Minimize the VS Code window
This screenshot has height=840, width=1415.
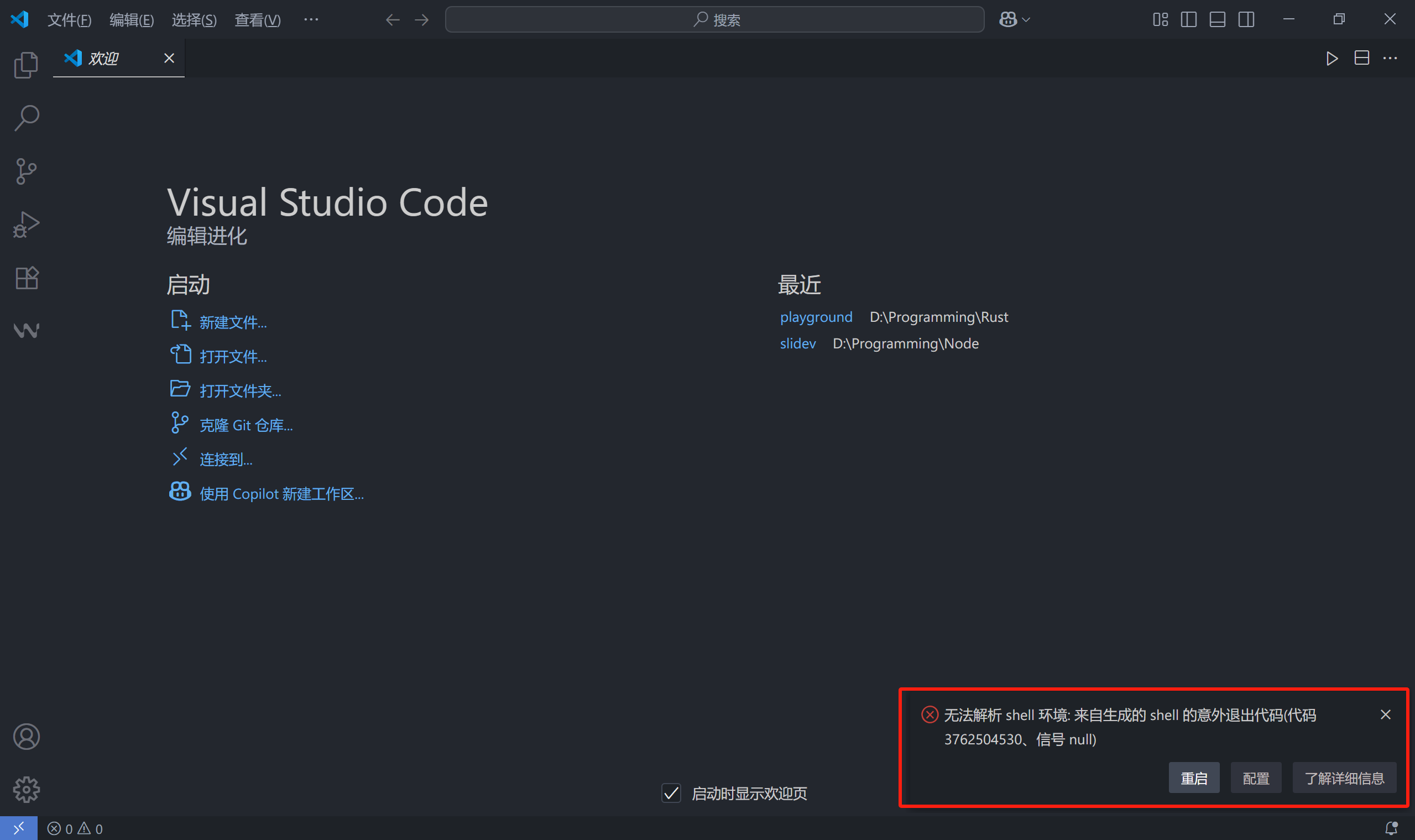pyautogui.click(x=1289, y=20)
